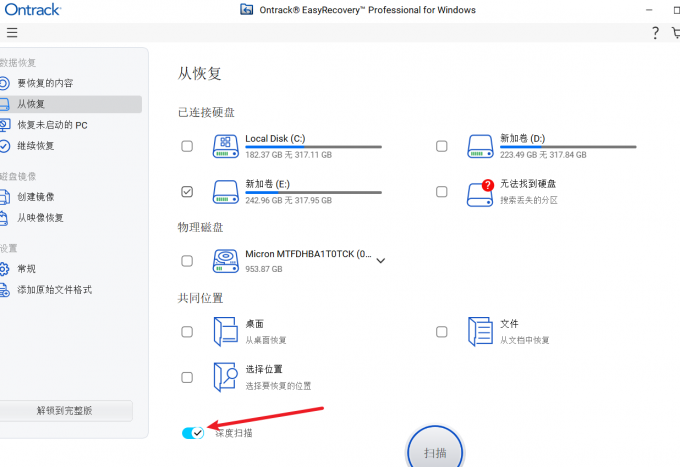Screen dimensions: 680x467
Task: Uncheck the 新加卷 (E:) checkbox
Action: pos(187,191)
